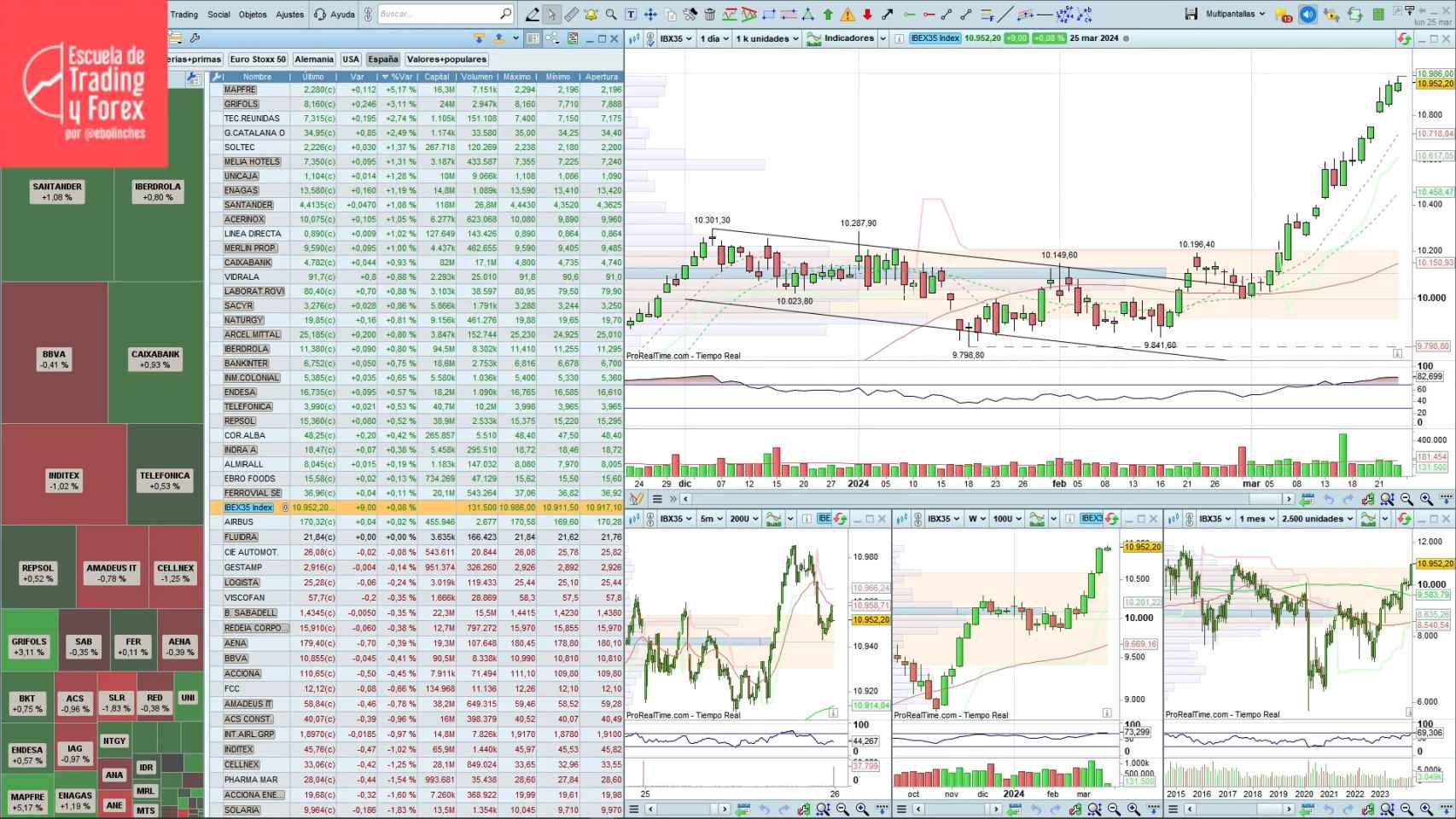The height and width of the screenshot is (819, 1456).
Task: Click the alarm bell to create alert
Action: click(x=591, y=14)
